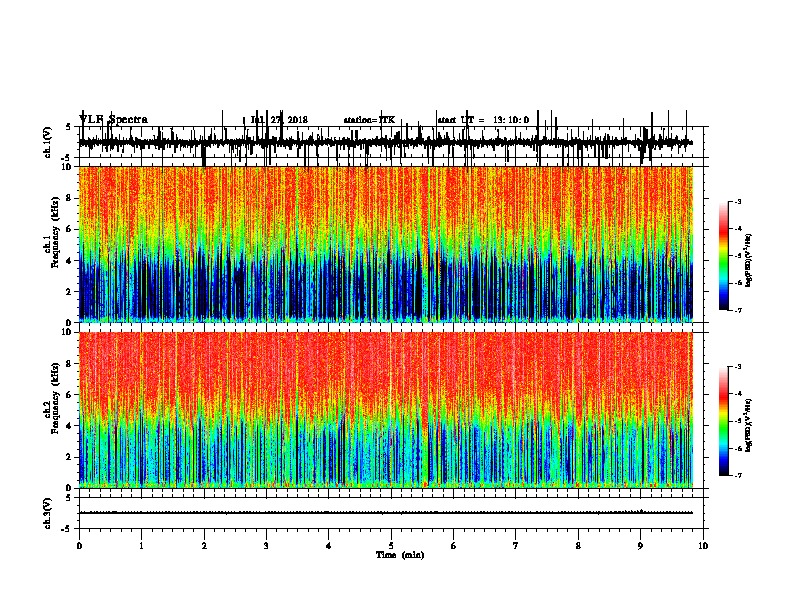This screenshot has width=792, height=612.
Task: Click the 'Time (min)' axis title
Action: click(400, 555)
